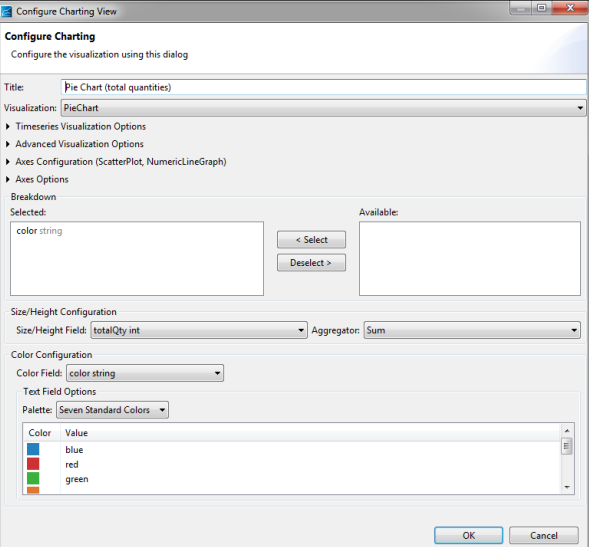
Task: Open the Palette Seven Standard Colors dropdown
Action: click(x=112, y=410)
